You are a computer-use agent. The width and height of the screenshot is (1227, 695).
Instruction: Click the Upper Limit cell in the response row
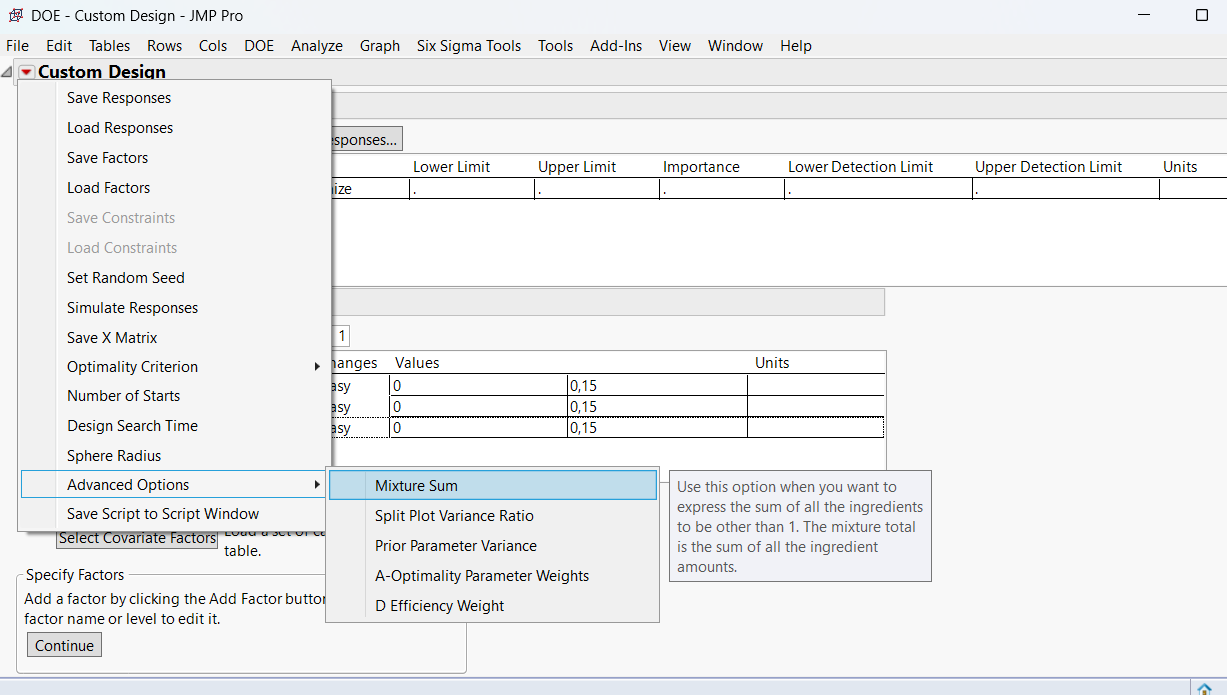(x=596, y=189)
